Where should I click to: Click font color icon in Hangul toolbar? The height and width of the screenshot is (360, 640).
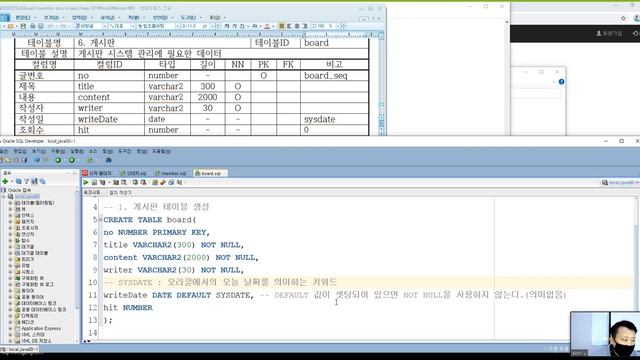(x=267, y=26)
